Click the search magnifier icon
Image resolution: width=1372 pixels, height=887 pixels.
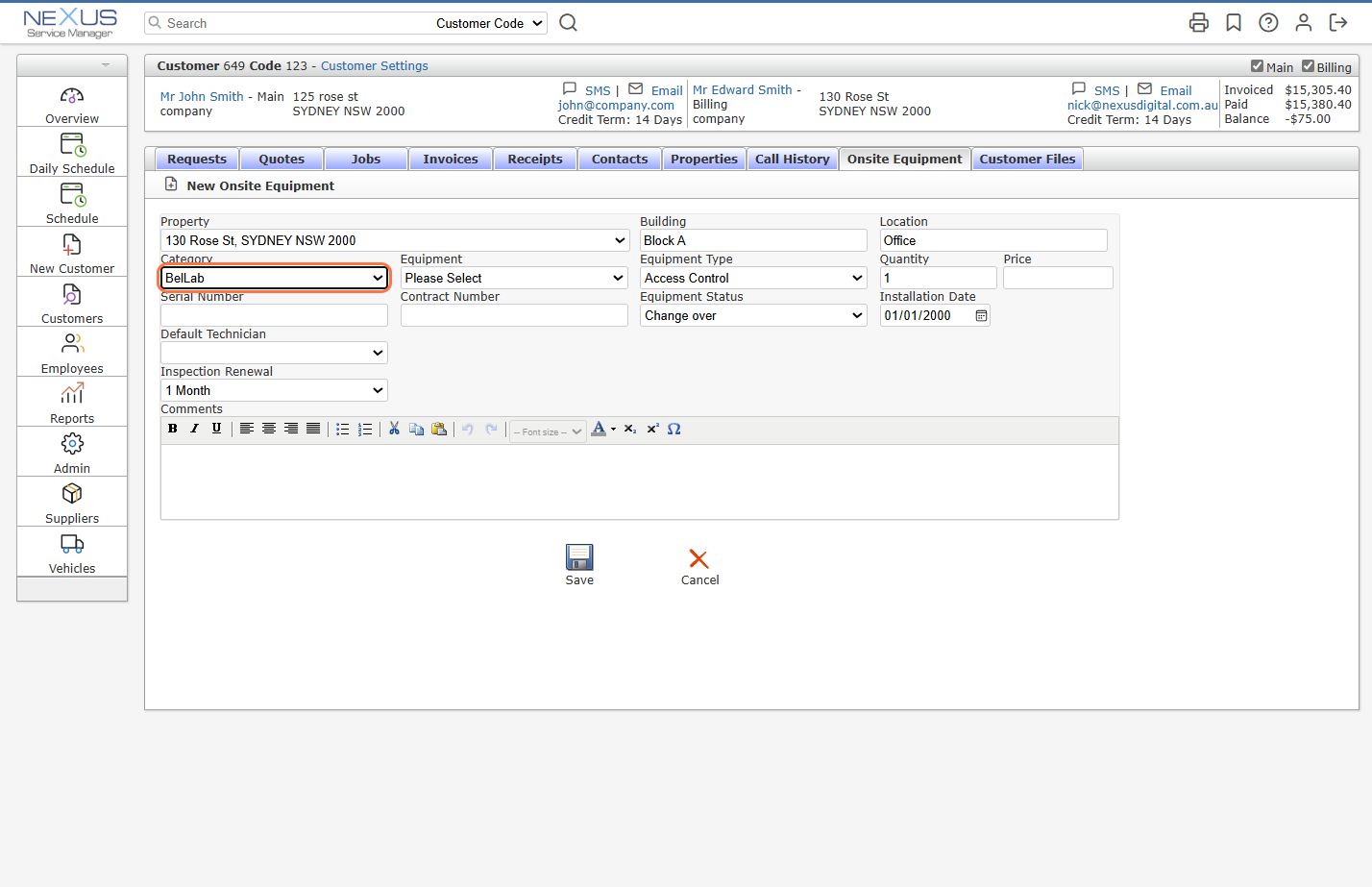point(569,22)
